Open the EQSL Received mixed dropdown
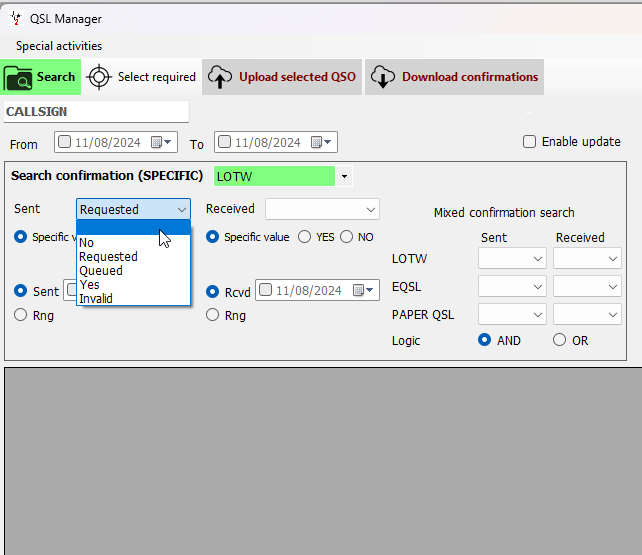 click(587, 287)
